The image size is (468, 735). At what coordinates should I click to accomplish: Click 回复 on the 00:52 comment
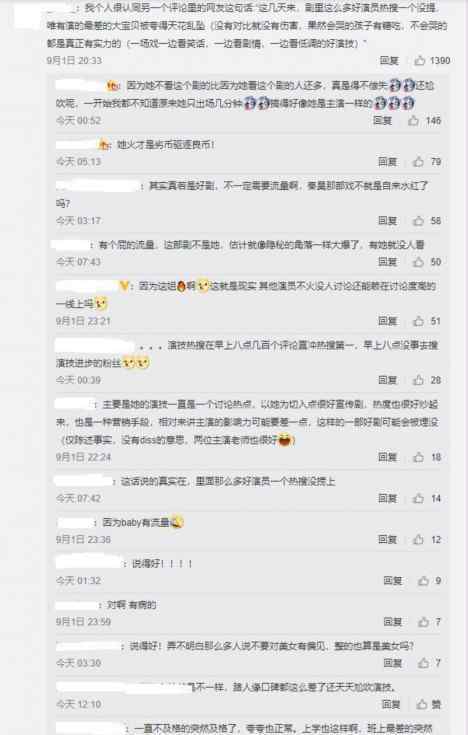click(383, 120)
